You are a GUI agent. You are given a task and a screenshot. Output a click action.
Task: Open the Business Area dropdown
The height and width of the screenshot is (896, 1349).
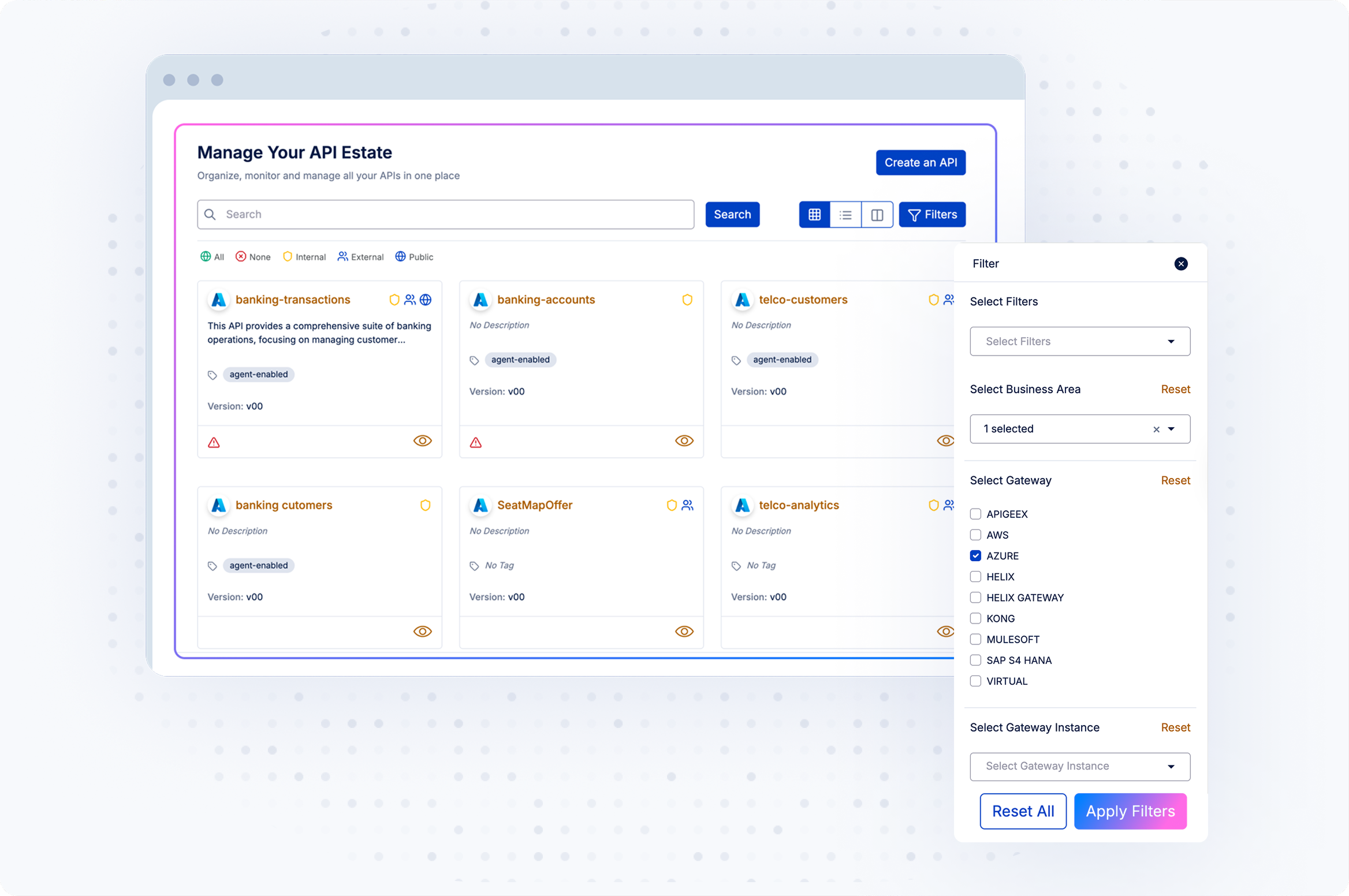(1171, 429)
